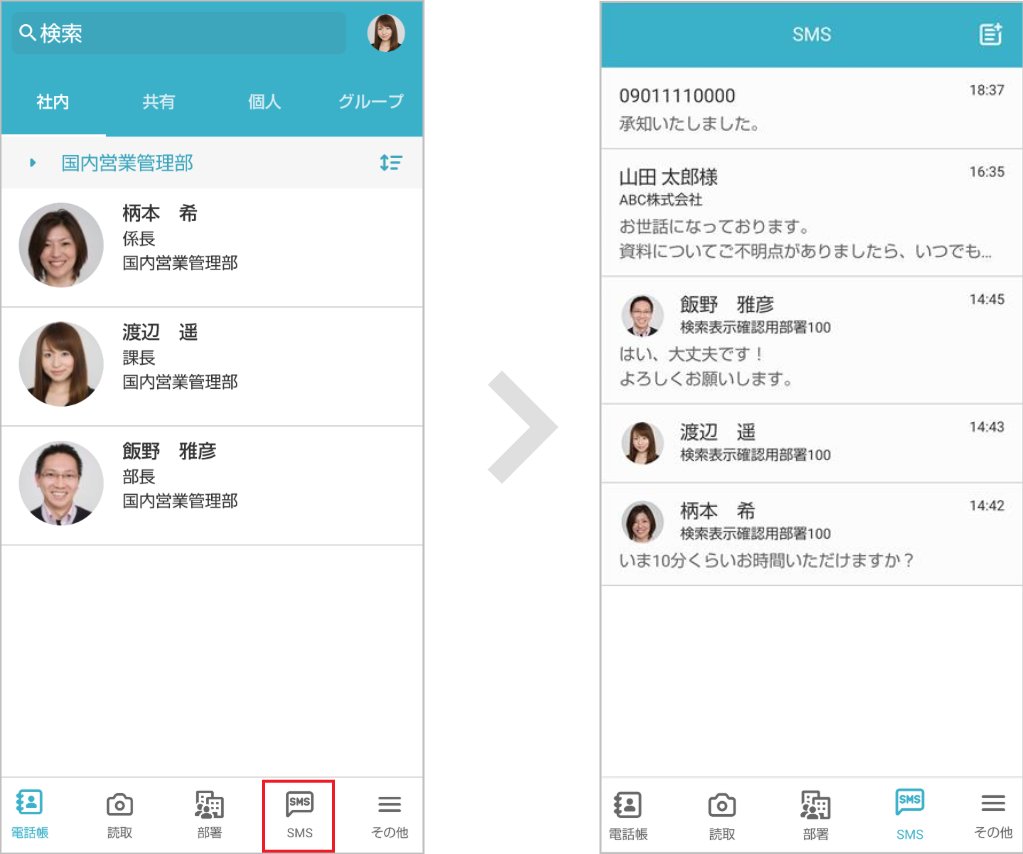
Task: Select contact name 渡辺 遥 in phonebook list
Action: coord(160,332)
